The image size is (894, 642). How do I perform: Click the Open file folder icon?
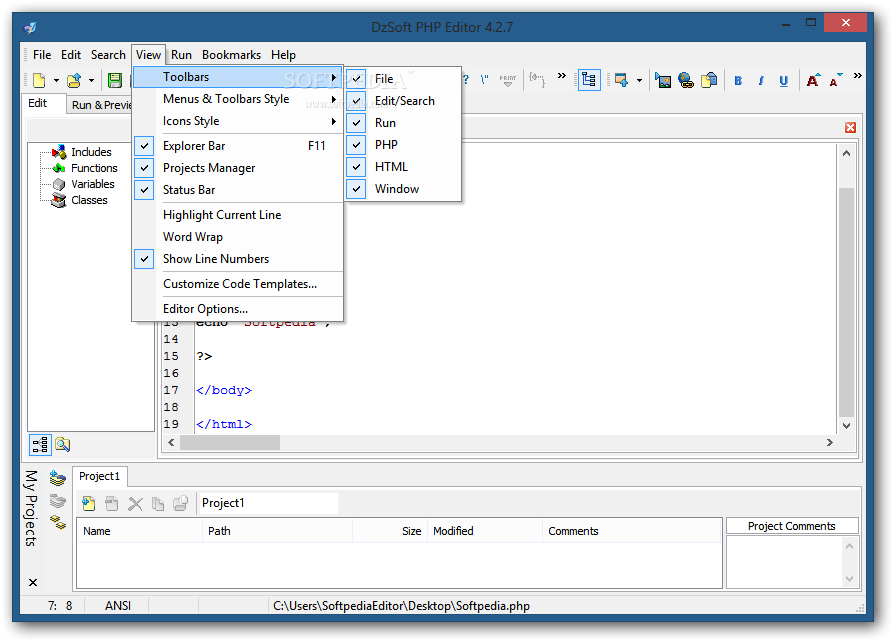pos(74,80)
